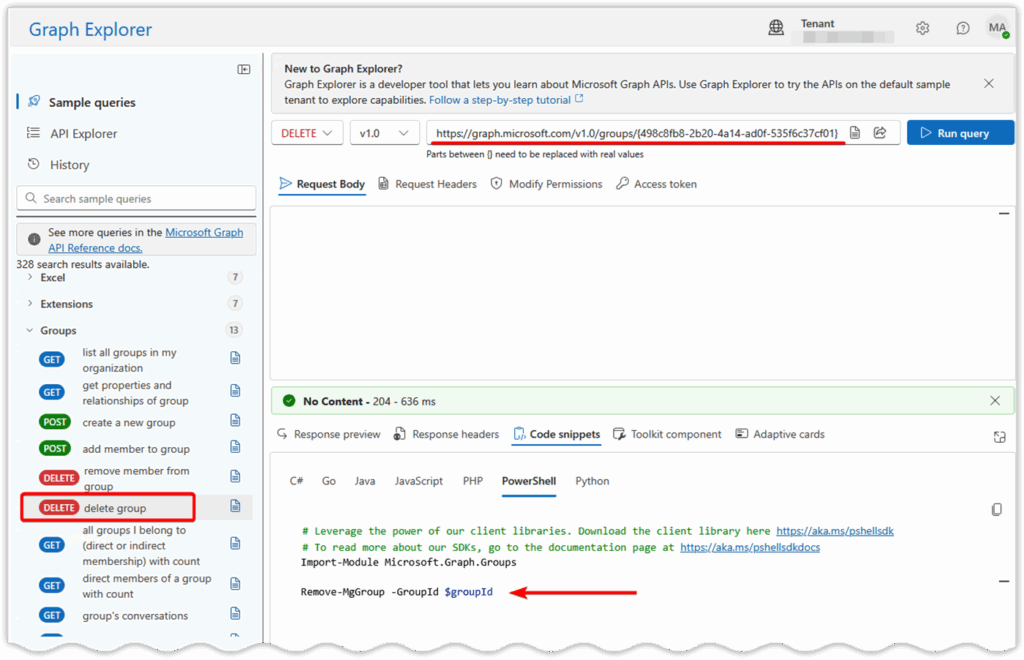Open Graph Explorer settings gear
The width and height of the screenshot is (1024, 660).
point(922,28)
